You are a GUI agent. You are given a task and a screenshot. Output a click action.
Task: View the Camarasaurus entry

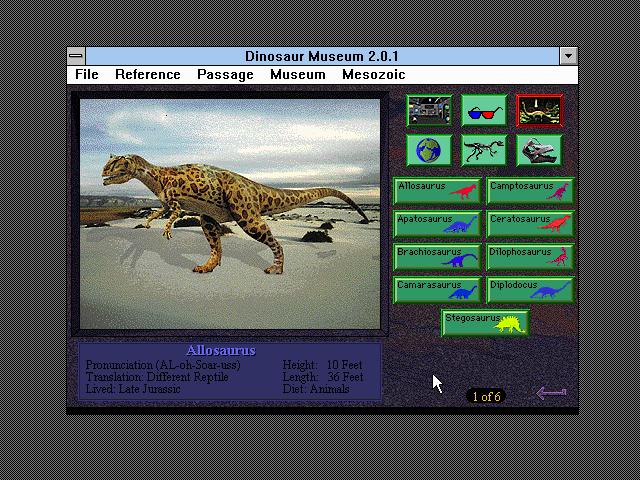(437, 290)
